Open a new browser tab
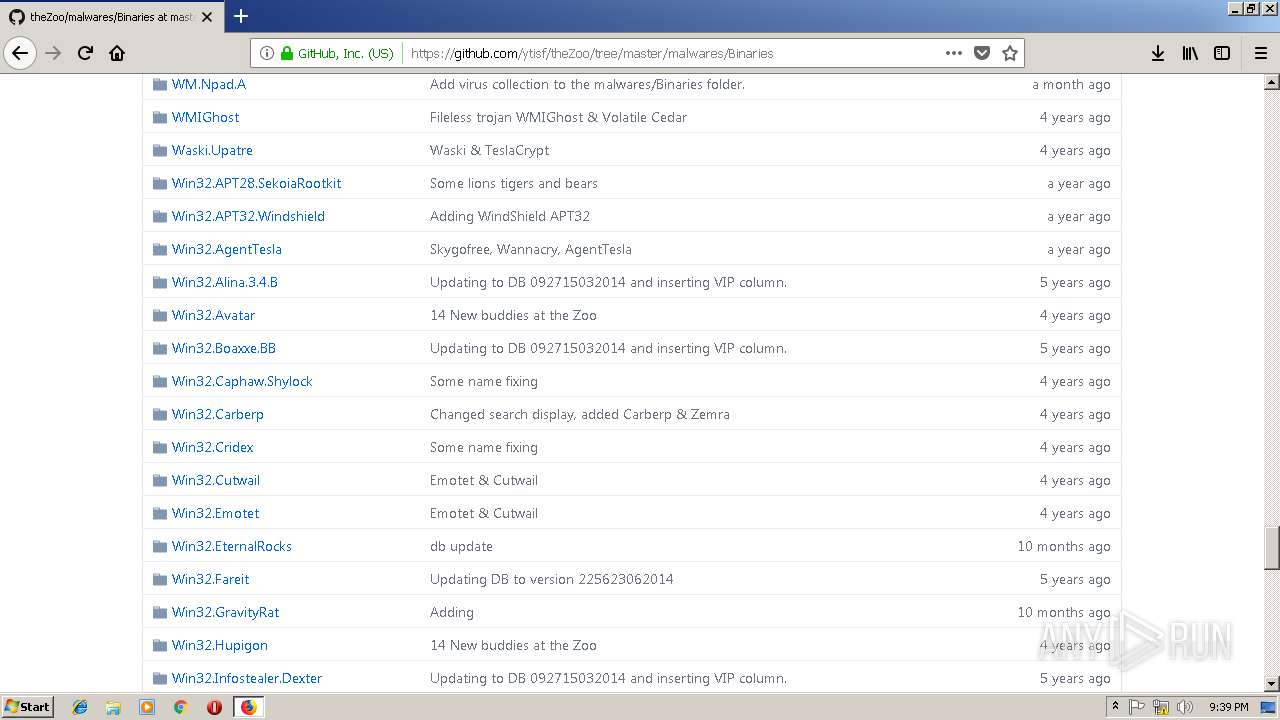This screenshot has height=720, width=1280. point(241,16)
